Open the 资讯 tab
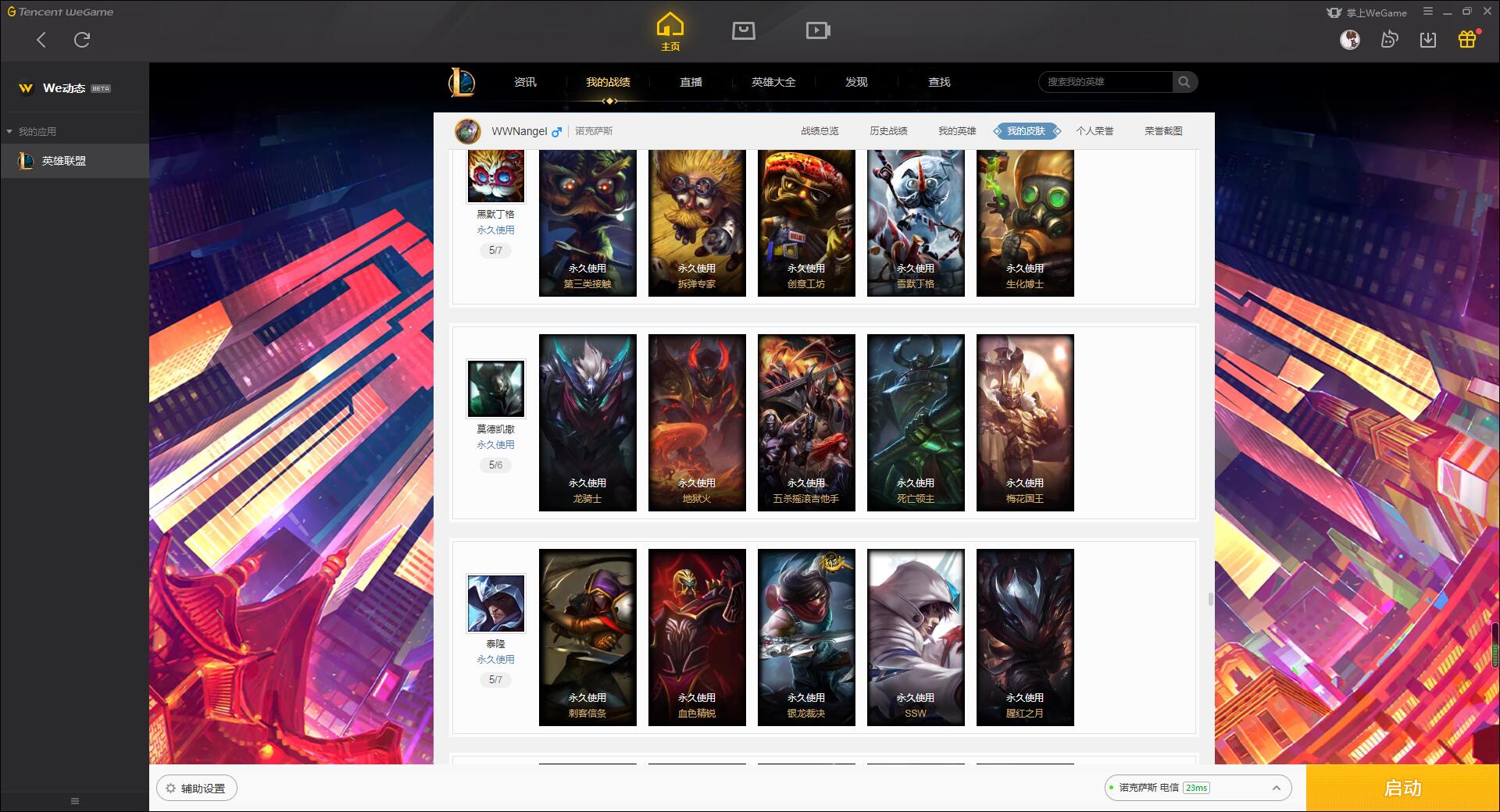Viewport: 1500px width, 812px height. point(525,82)
